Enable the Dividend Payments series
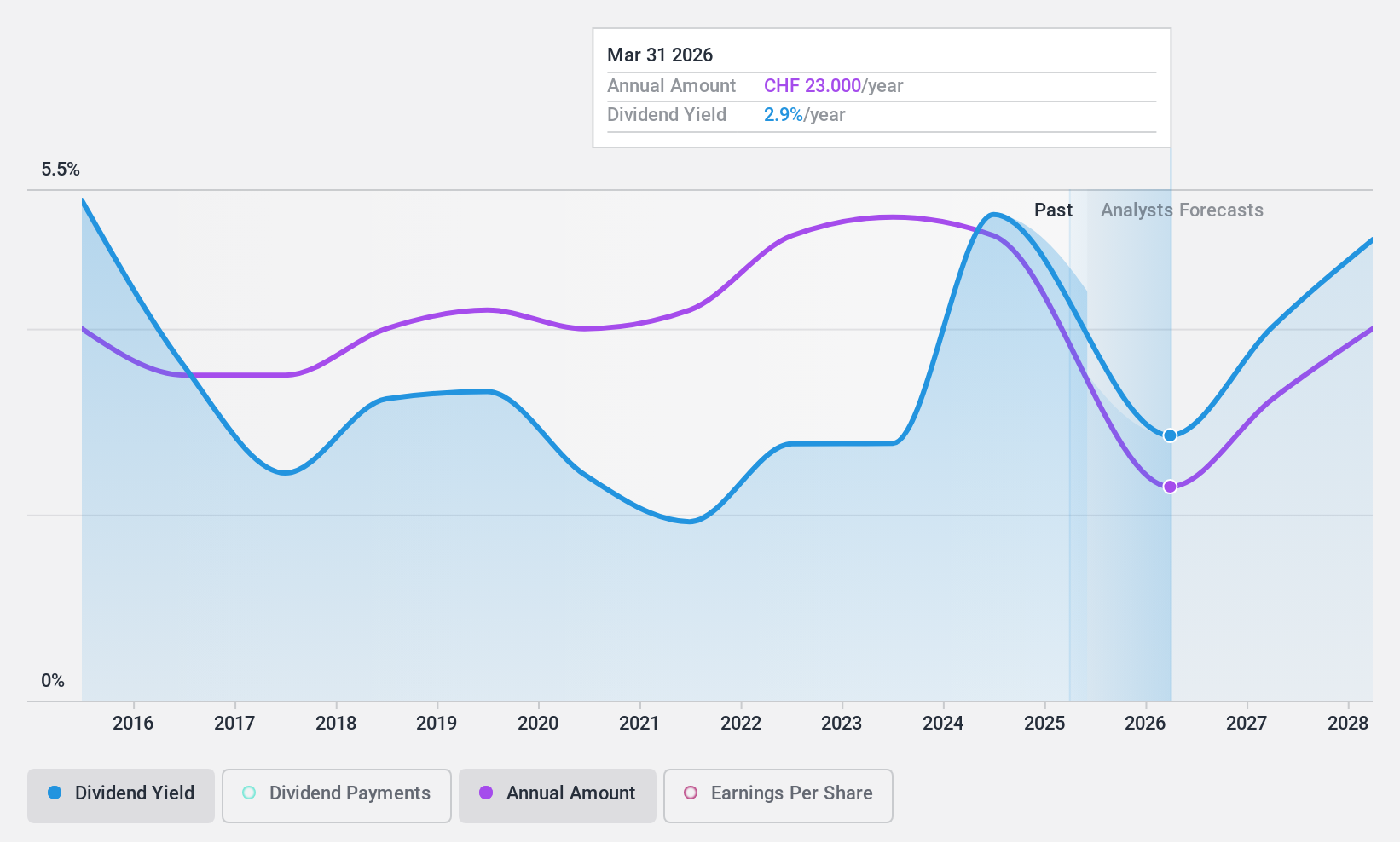This screenshot has width=1400, height=842. [x=336, y=795]
